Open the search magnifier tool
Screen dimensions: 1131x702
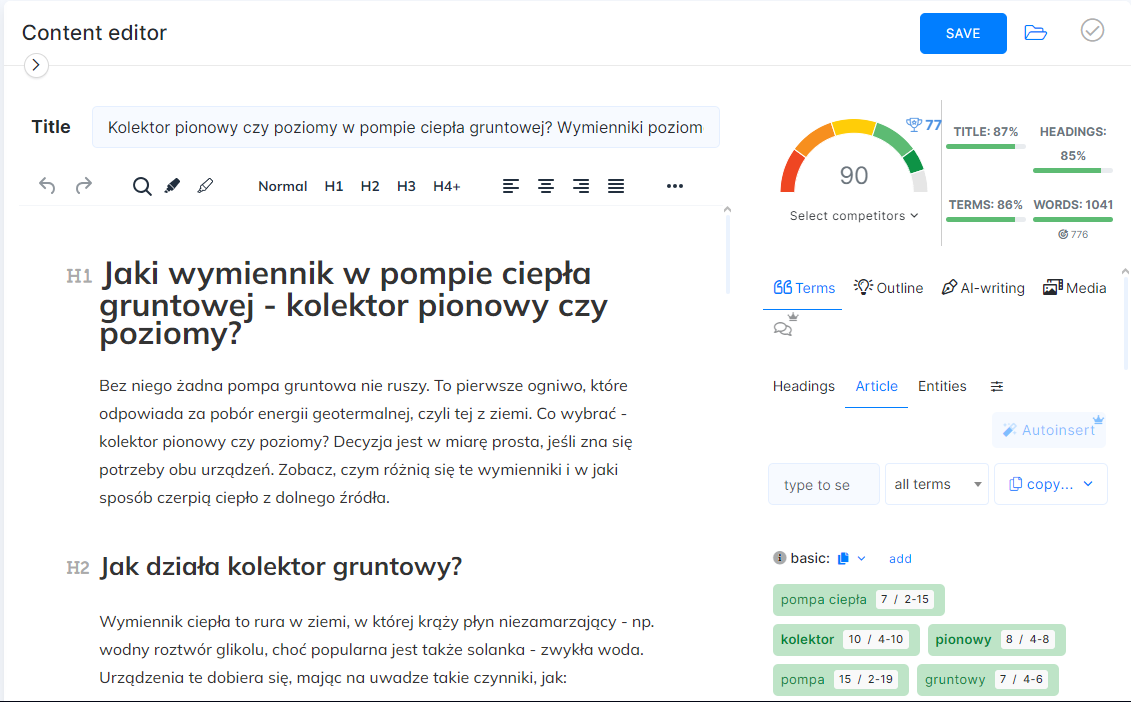[x=142, y=186]
